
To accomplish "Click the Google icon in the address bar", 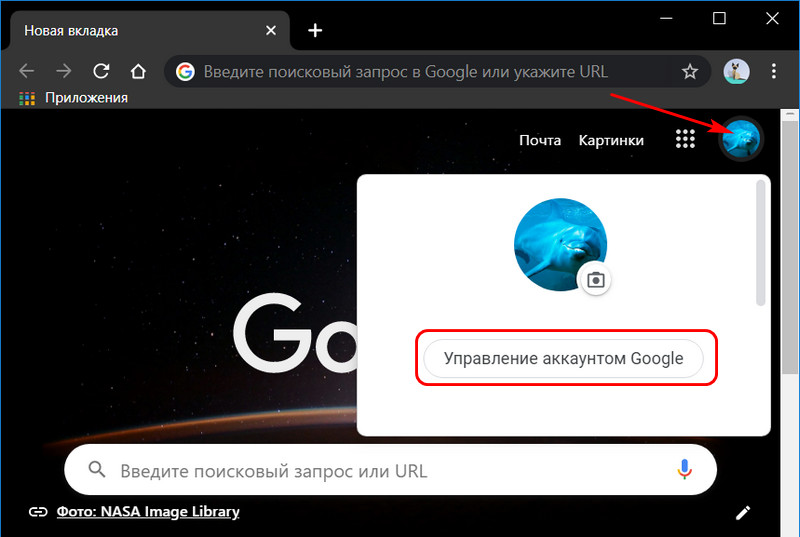I will coord(185,71).
